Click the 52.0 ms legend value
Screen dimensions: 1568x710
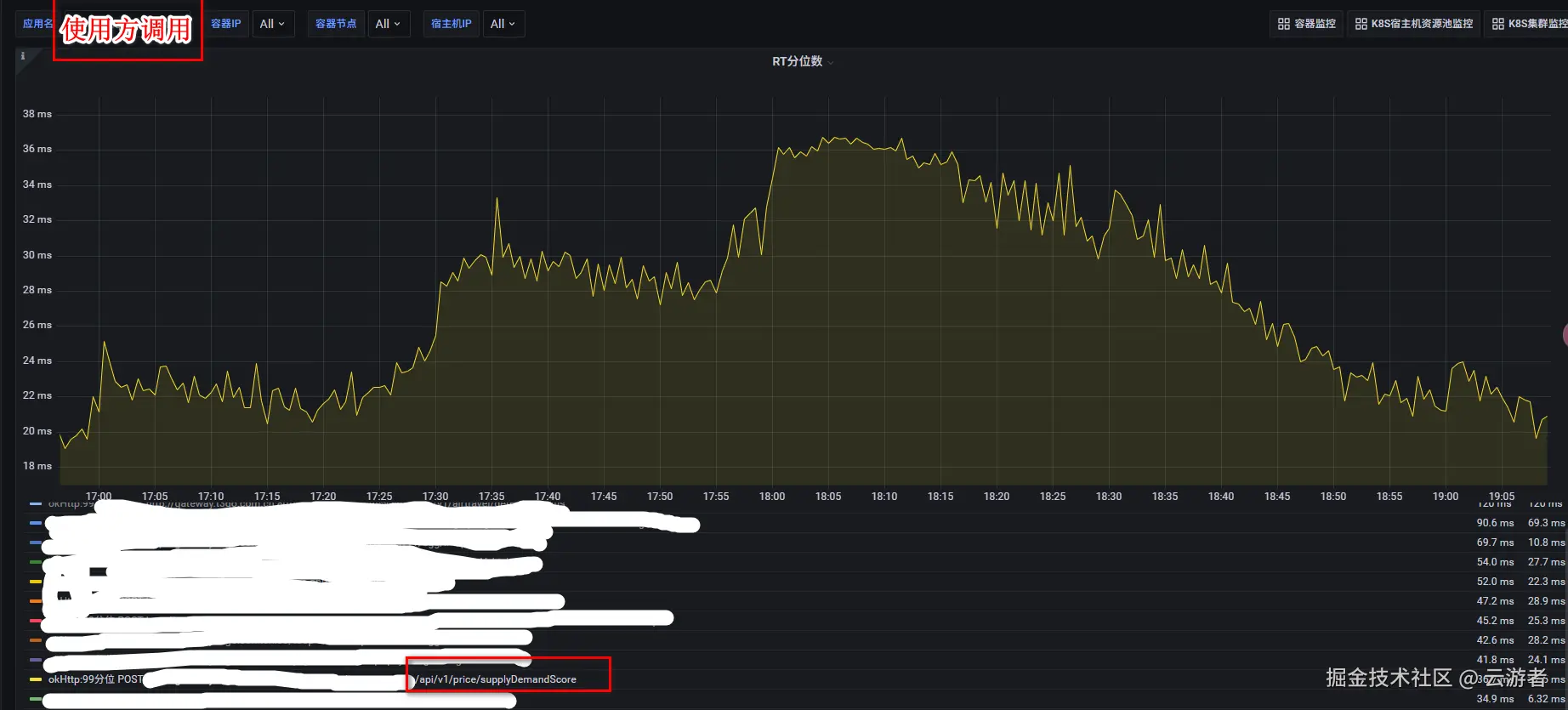(1495, 582)
